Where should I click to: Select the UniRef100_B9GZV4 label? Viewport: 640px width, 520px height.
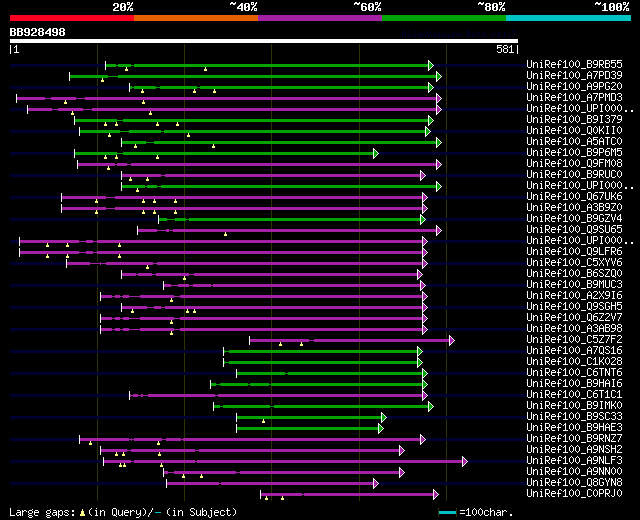click(x=574, y=219)
